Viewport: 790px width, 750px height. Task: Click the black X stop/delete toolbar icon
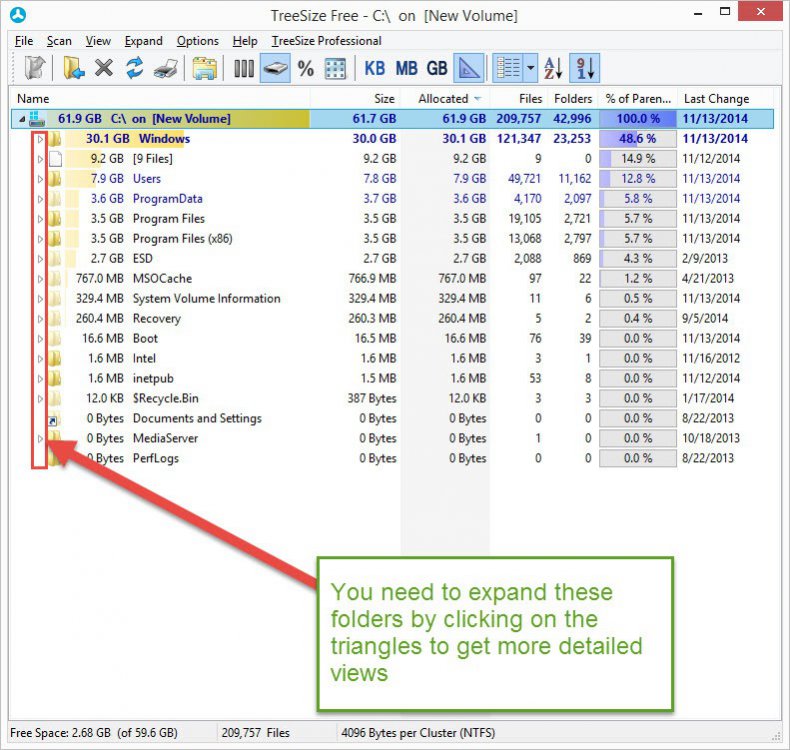coord(104,68)
